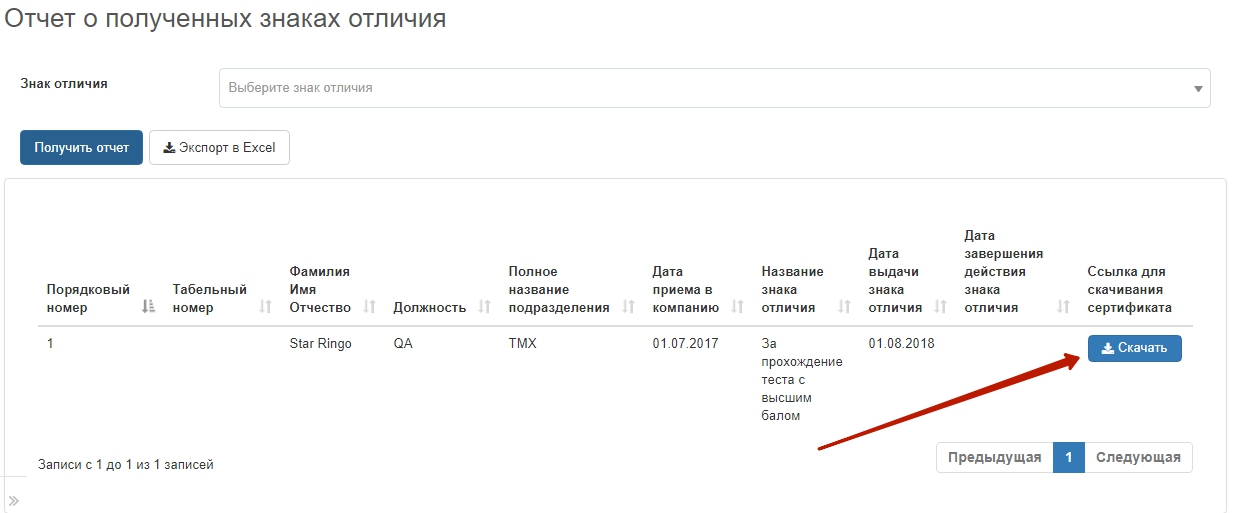Click 'Знак отличия' field label
The width and height of the screenshot is (1240, 513).
point(64,83)
